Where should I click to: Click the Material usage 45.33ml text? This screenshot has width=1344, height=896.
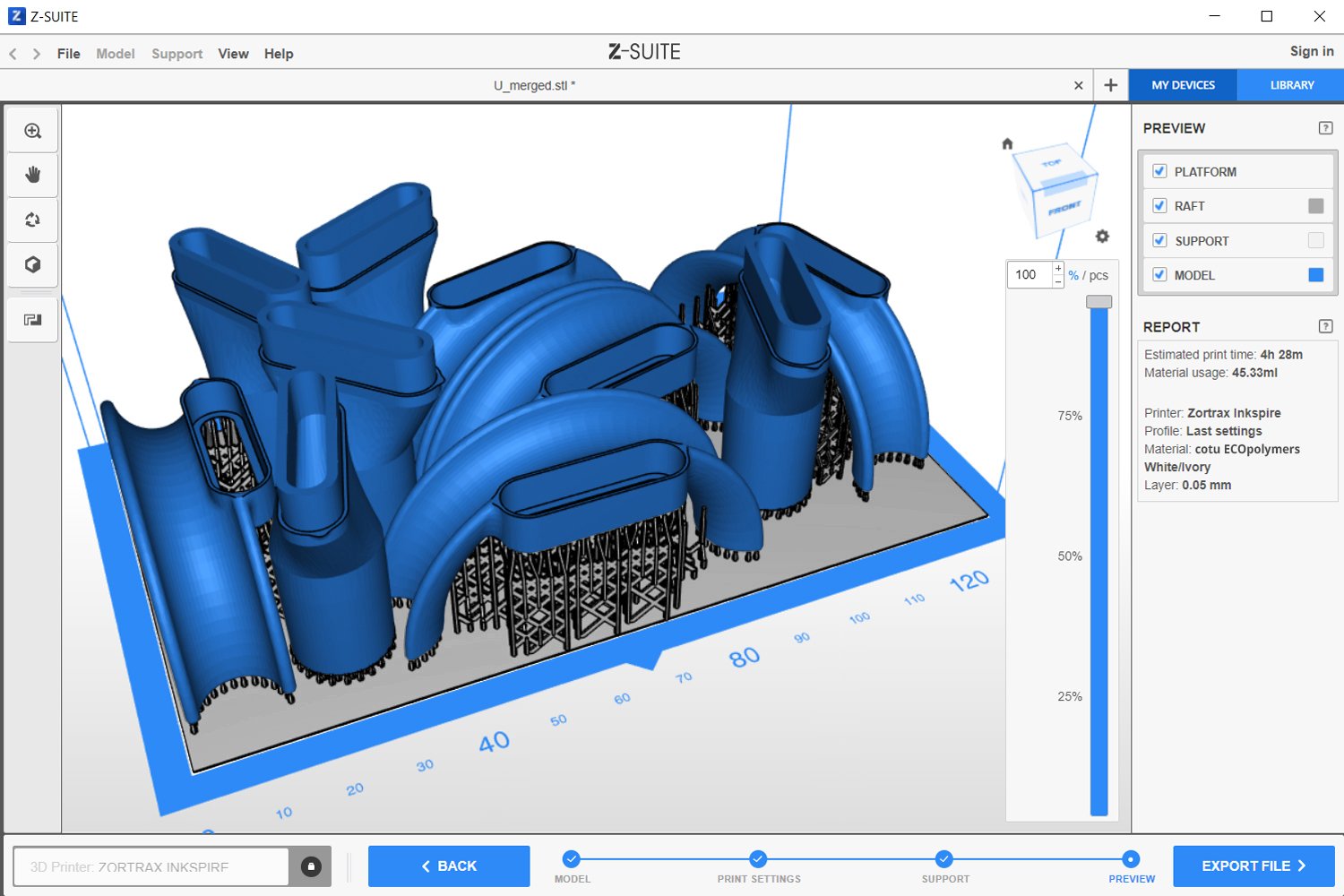pyautogui.click(x=1210, y=373)
